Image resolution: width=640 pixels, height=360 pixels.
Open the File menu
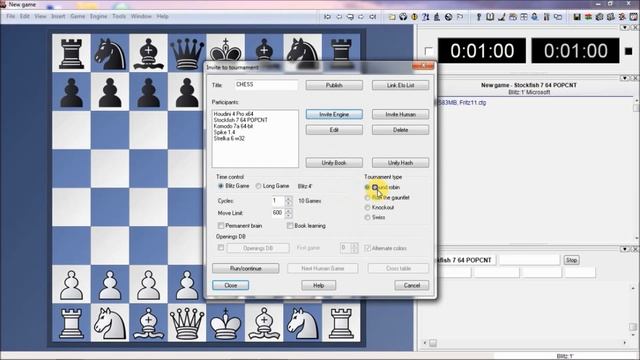click(x=11, y=16)
